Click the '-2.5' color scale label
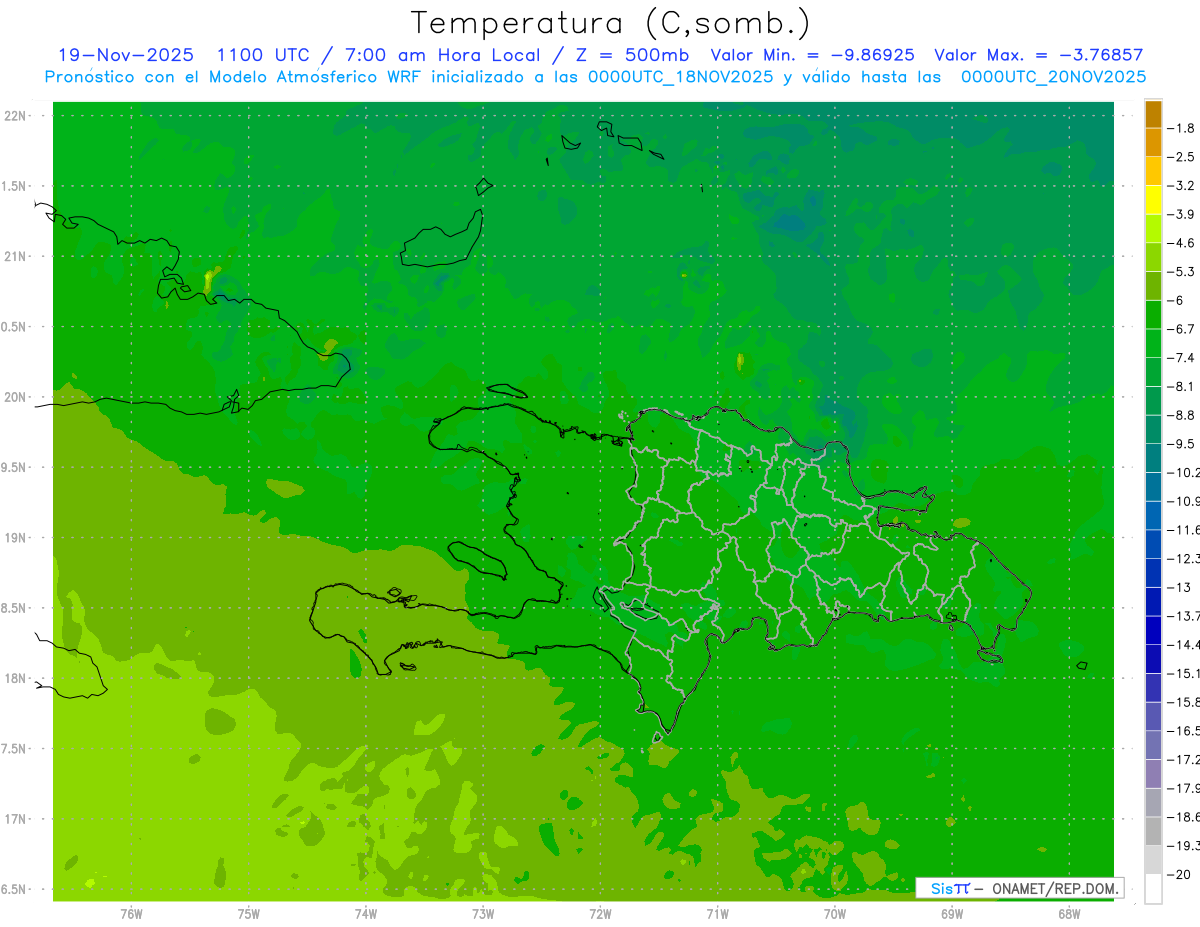The image size is (1200, 927). pos(1181,157)
